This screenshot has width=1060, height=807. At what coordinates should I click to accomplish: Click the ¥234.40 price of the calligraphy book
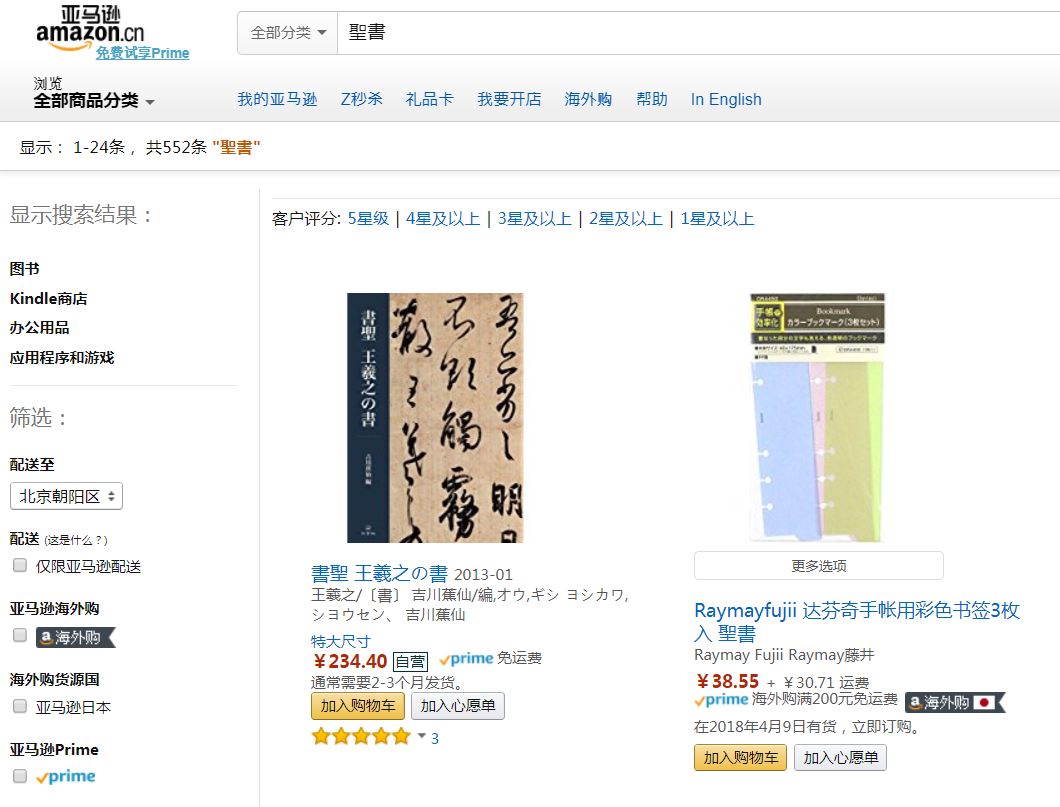(x=350, y=661)
